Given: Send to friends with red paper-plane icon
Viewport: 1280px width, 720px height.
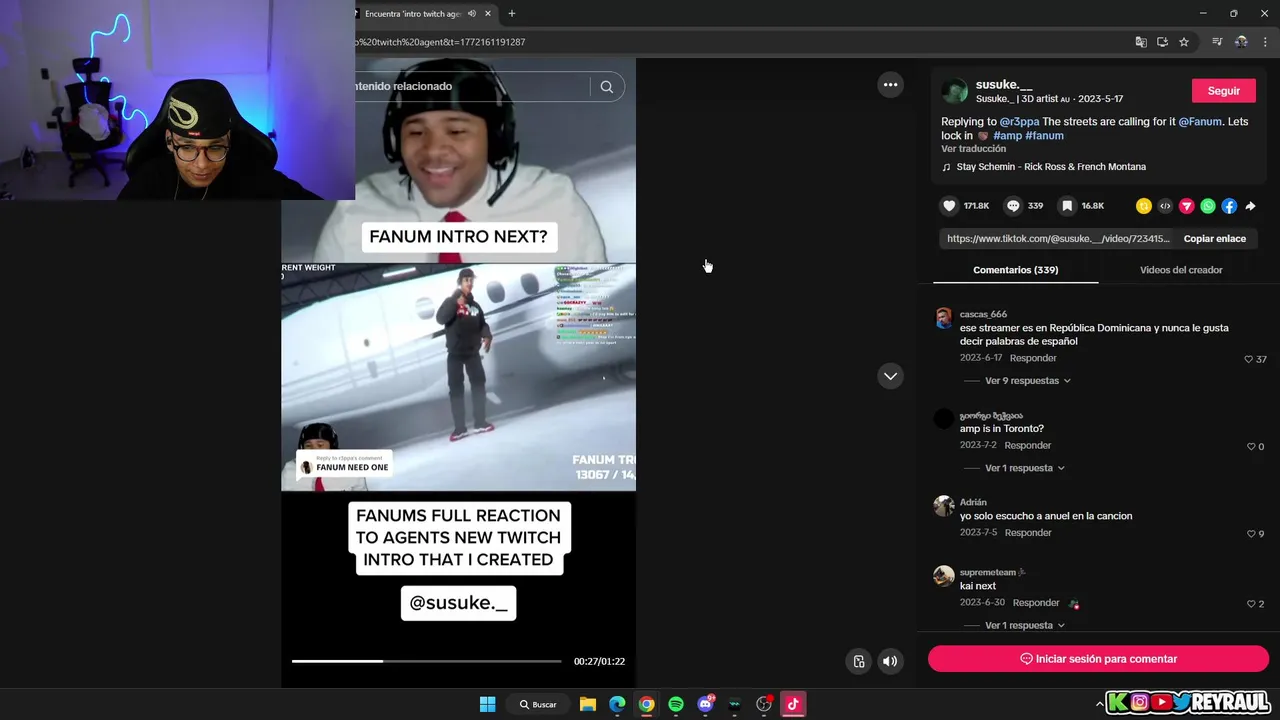Looking at the screenshot, I should (1187, 206).
